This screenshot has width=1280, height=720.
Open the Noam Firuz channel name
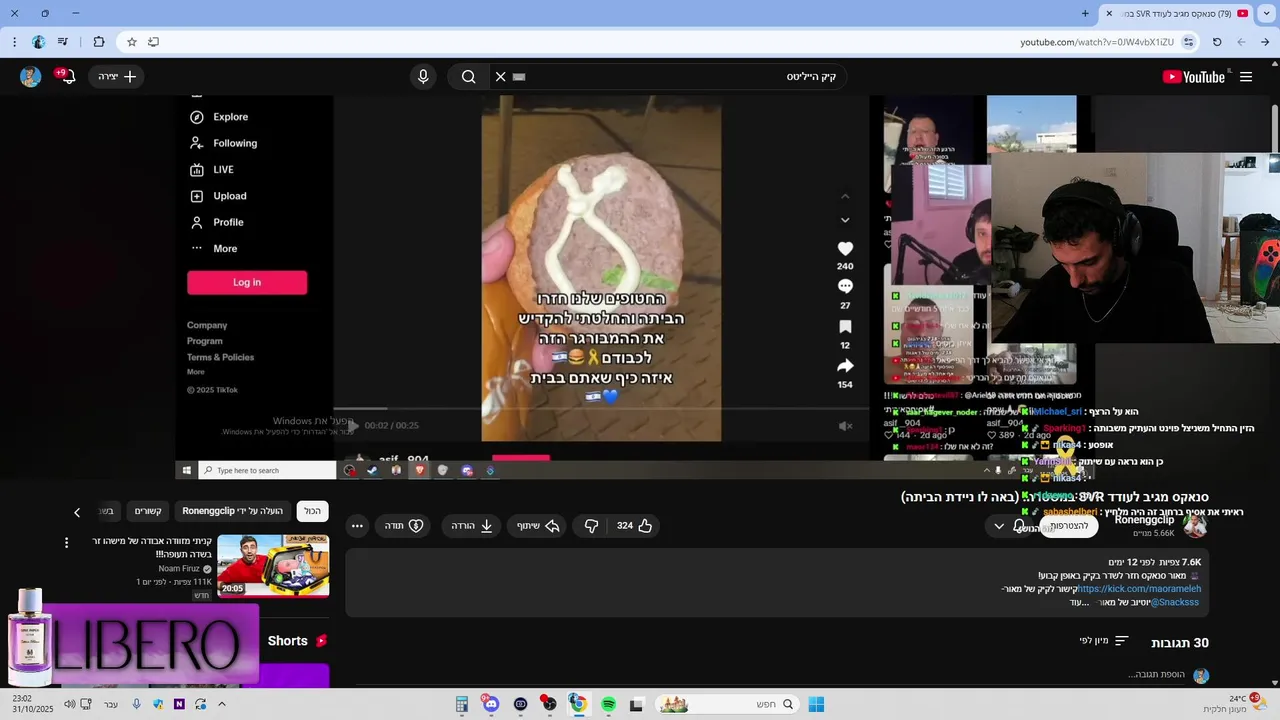point(178,569)
